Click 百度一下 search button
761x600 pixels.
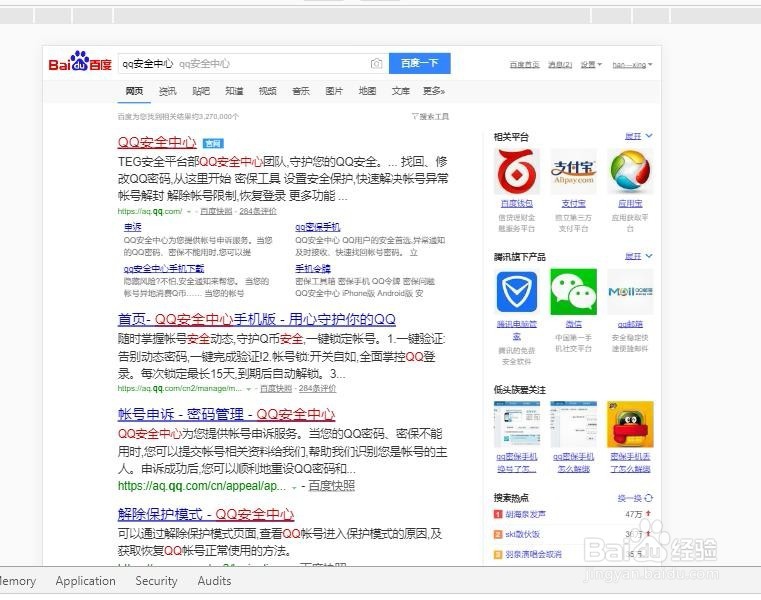420,63
